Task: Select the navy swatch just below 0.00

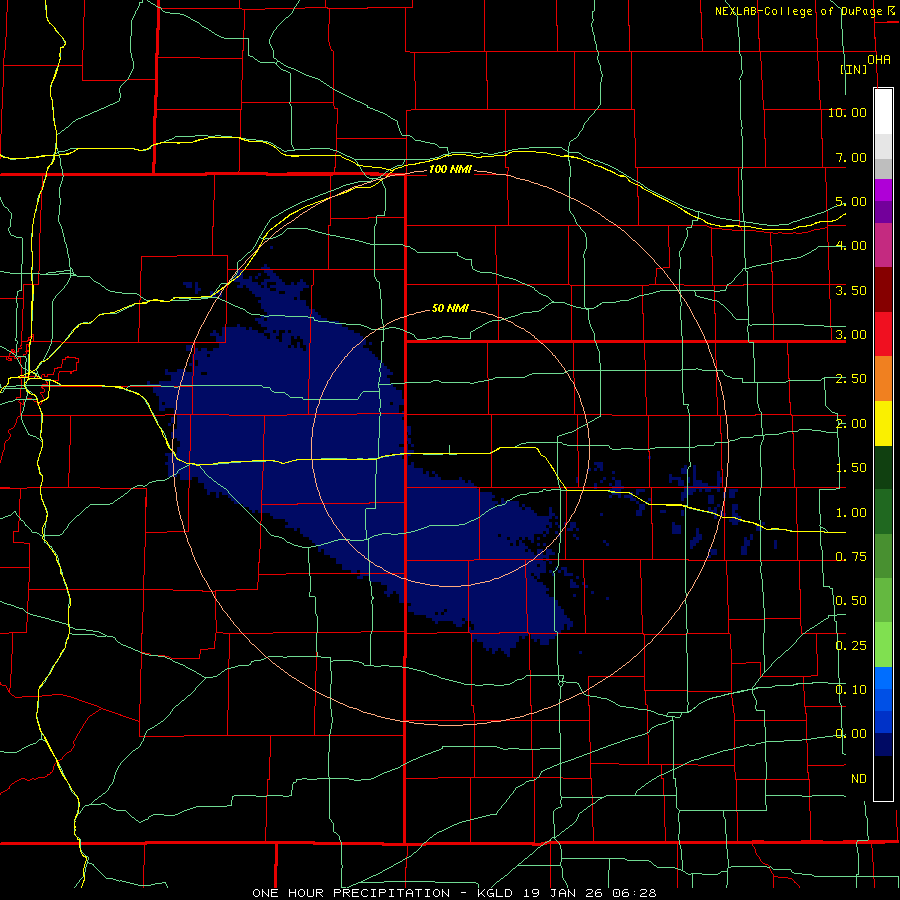Action: 883,745
